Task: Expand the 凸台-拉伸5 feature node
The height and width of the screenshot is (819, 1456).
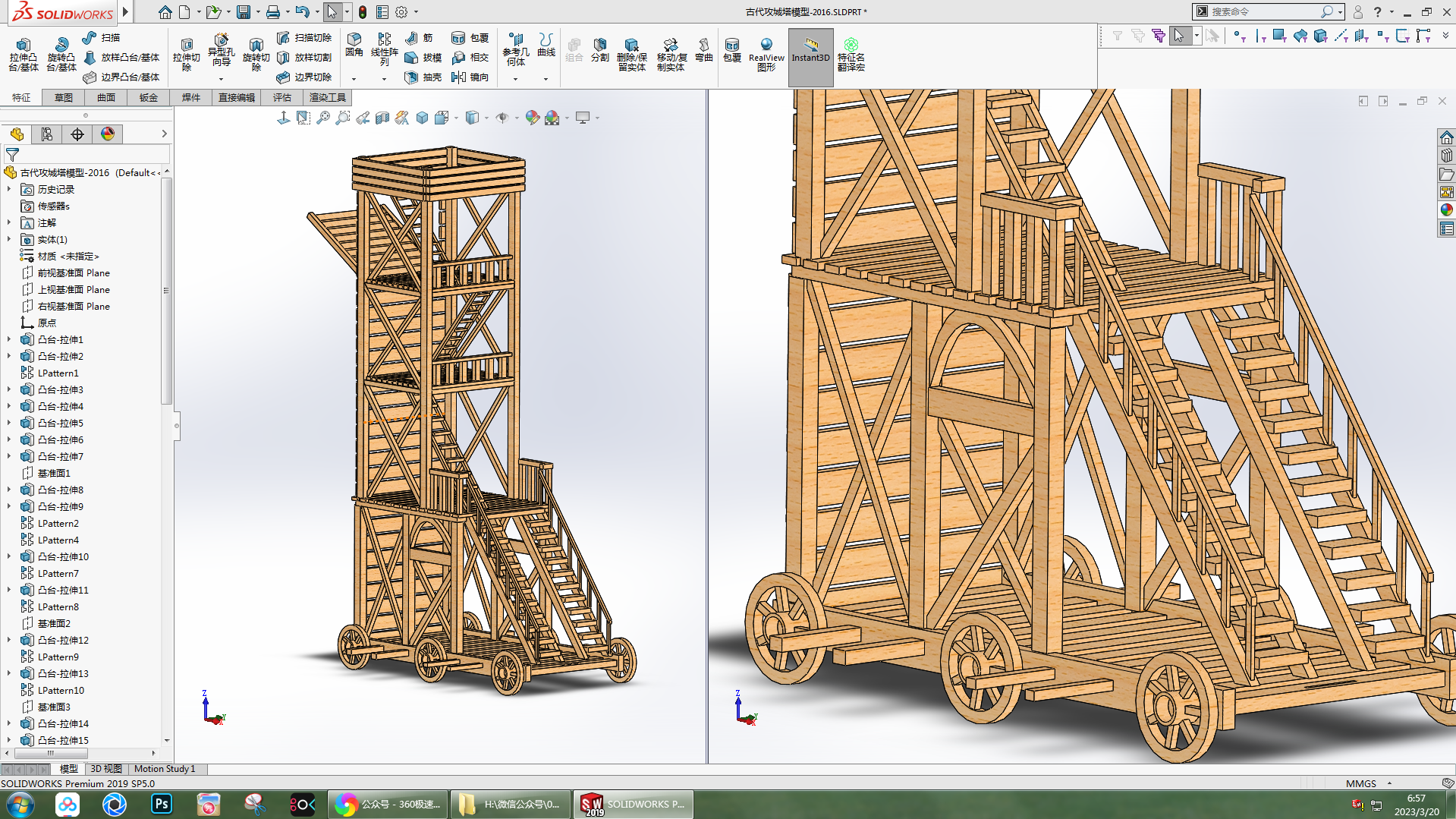Action: (x=9, y=423)
